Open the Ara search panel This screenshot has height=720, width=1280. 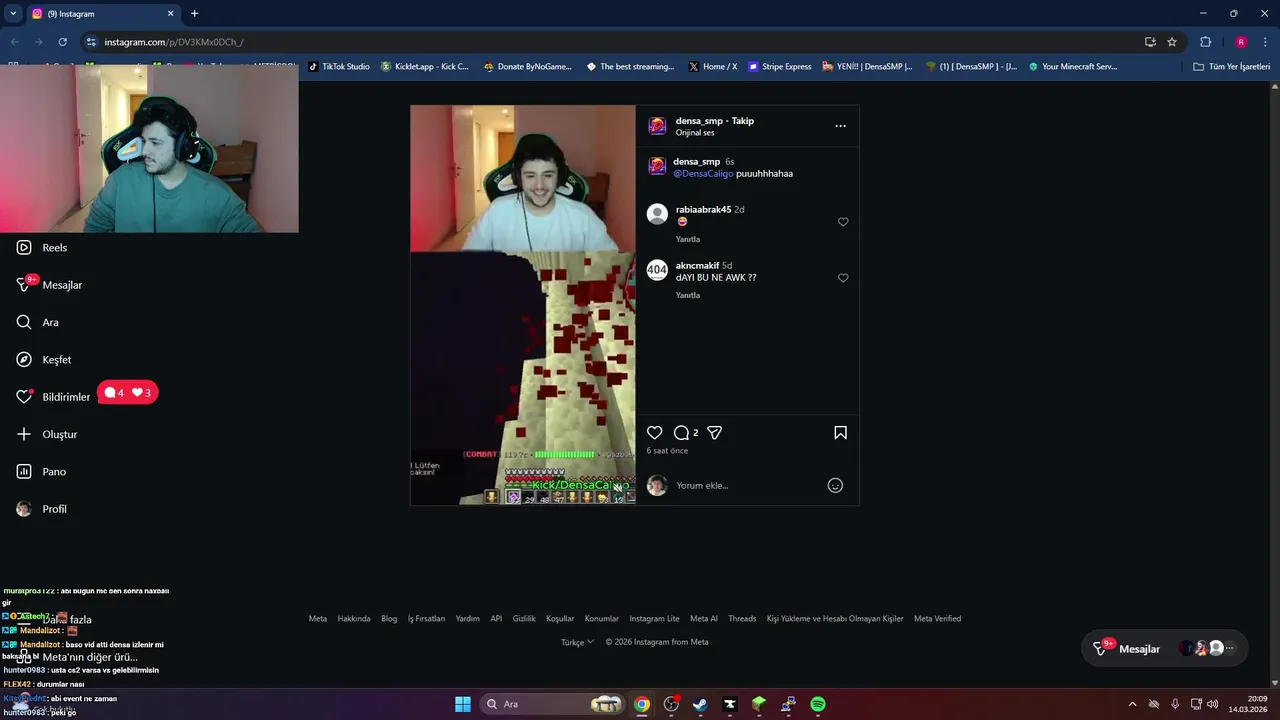click(38, 322)
